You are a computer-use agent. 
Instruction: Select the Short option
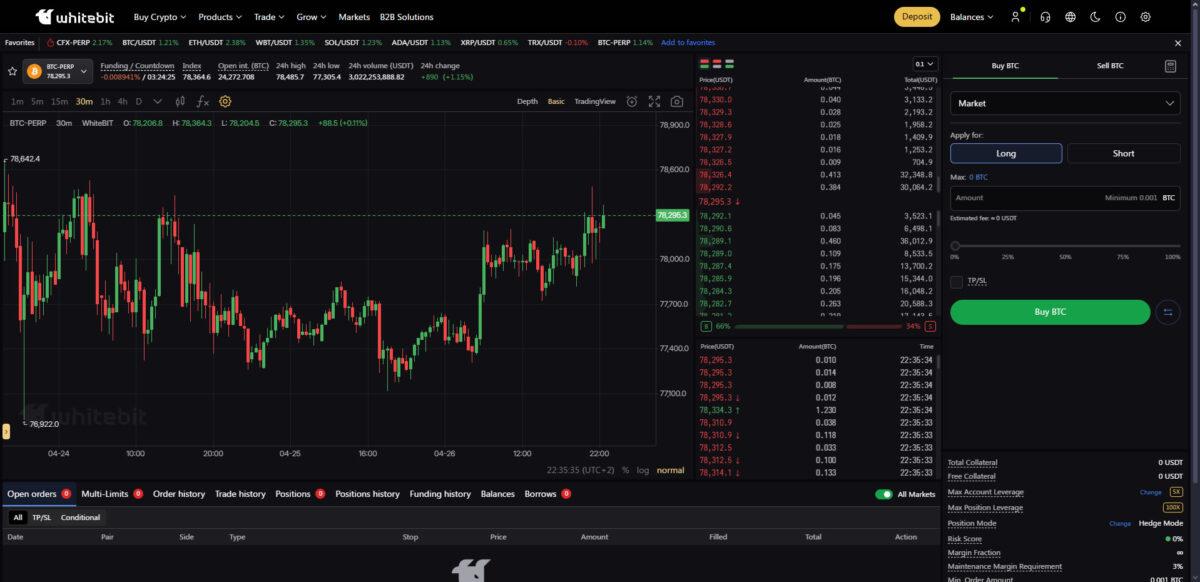pyautogui.click(x=1124, y=153)
